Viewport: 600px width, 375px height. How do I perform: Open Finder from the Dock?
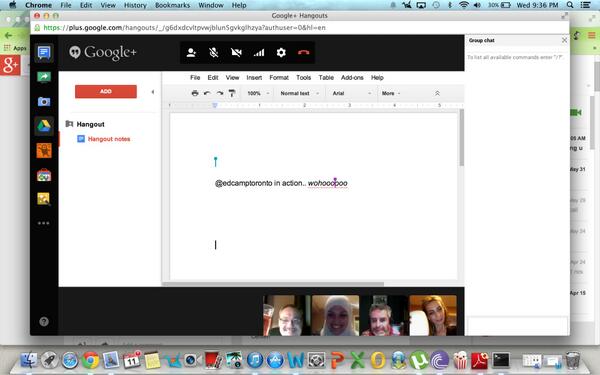[x=29, y=360]
